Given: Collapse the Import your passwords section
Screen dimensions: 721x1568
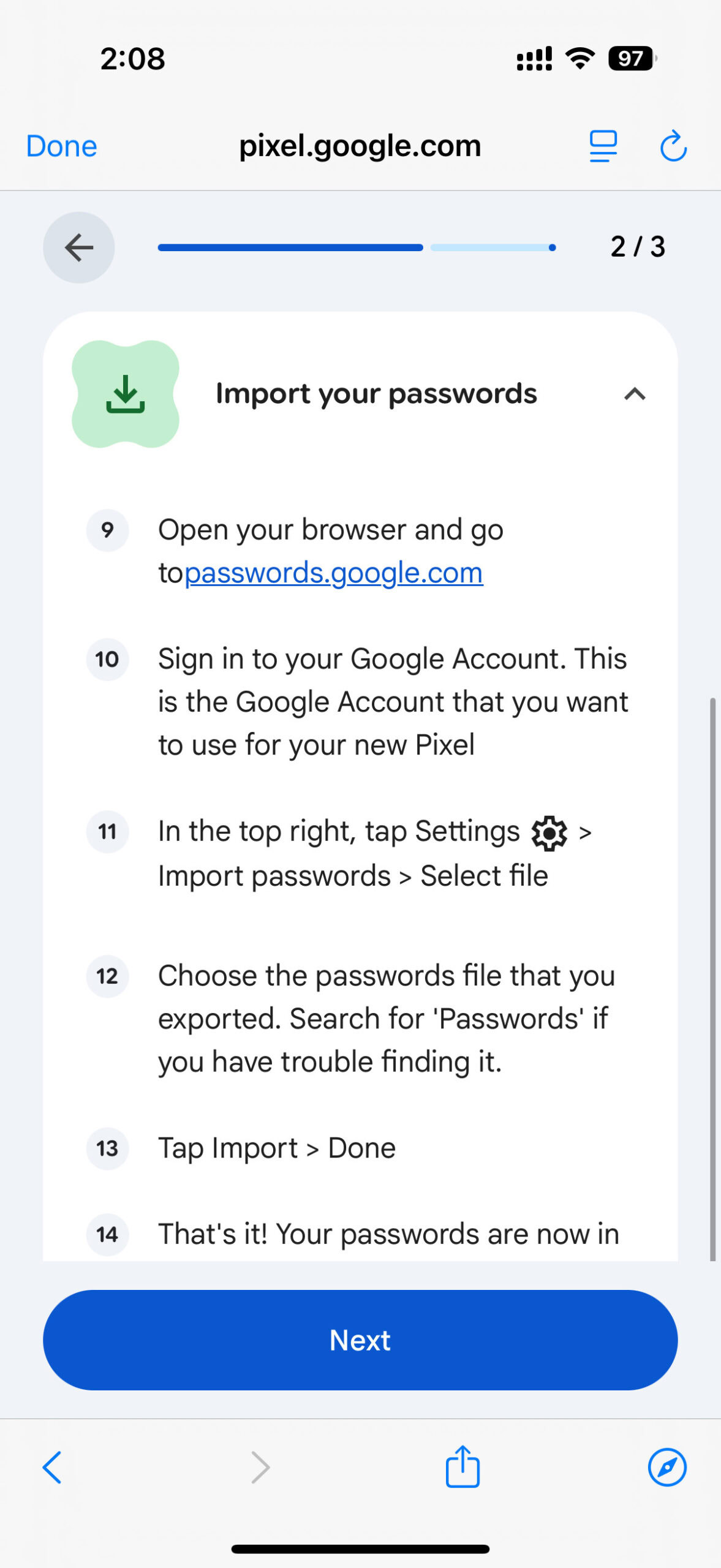Looking at the screenshot, I should (x=635, y=395).
